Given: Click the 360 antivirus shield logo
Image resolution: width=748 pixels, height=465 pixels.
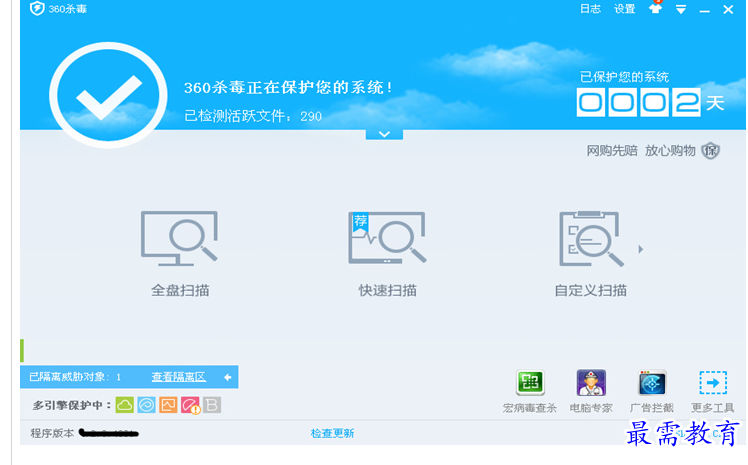Looking at the screenshot, I should [x=37, y=9].
